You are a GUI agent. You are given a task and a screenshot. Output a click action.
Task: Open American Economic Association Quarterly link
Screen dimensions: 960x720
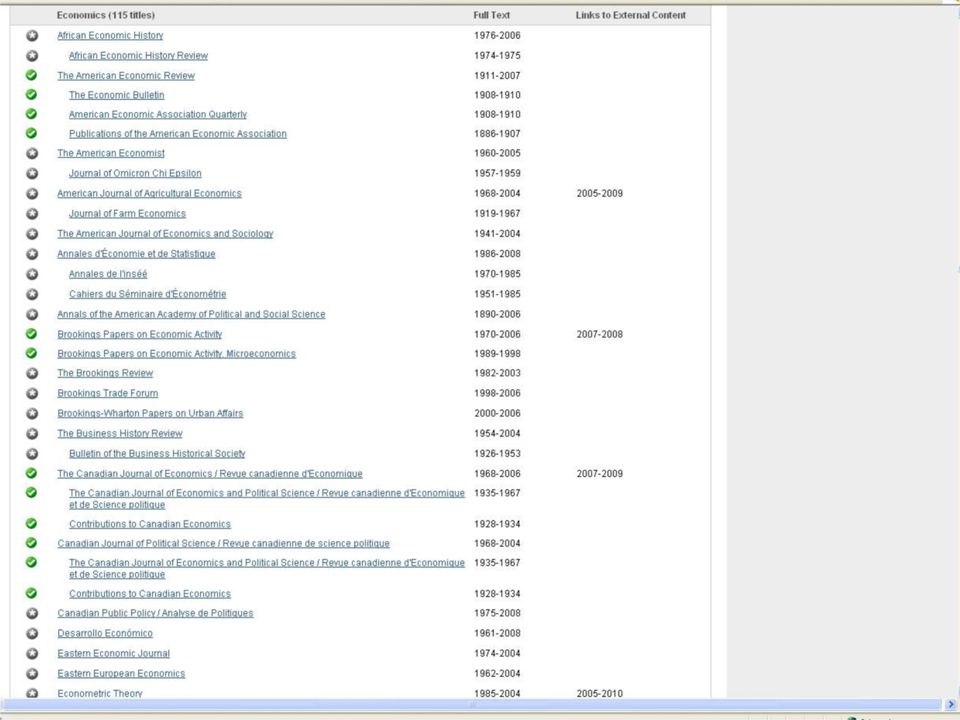[x=158, y=114]
